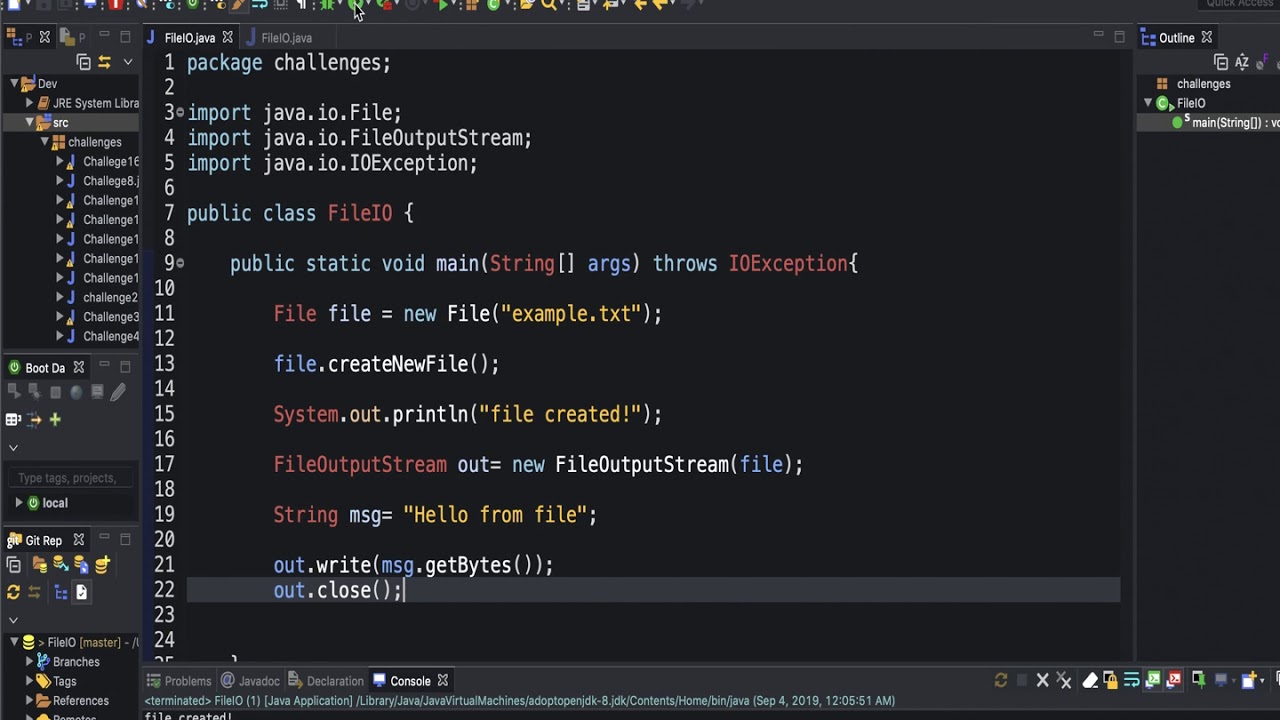Click the pencil edit icon in Boot Dashboard

tap(118, 393)
